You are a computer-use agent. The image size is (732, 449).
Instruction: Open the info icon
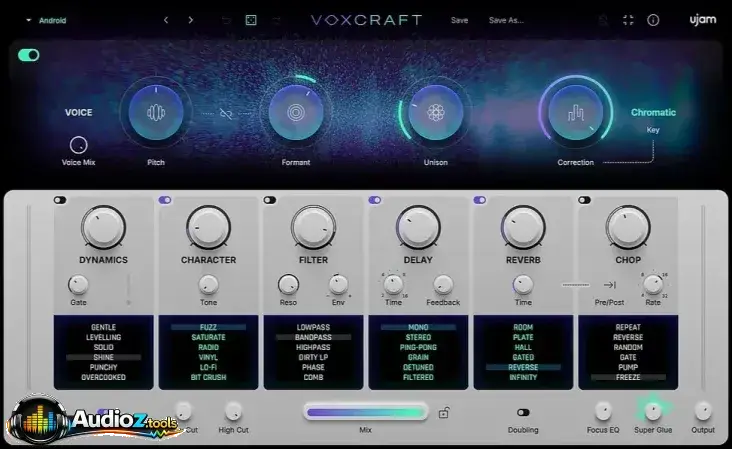tap(653, 20)
